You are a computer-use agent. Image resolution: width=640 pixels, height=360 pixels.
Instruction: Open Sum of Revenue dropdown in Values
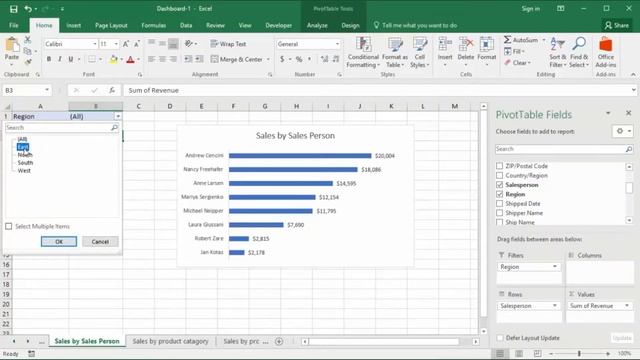[627, 306]
